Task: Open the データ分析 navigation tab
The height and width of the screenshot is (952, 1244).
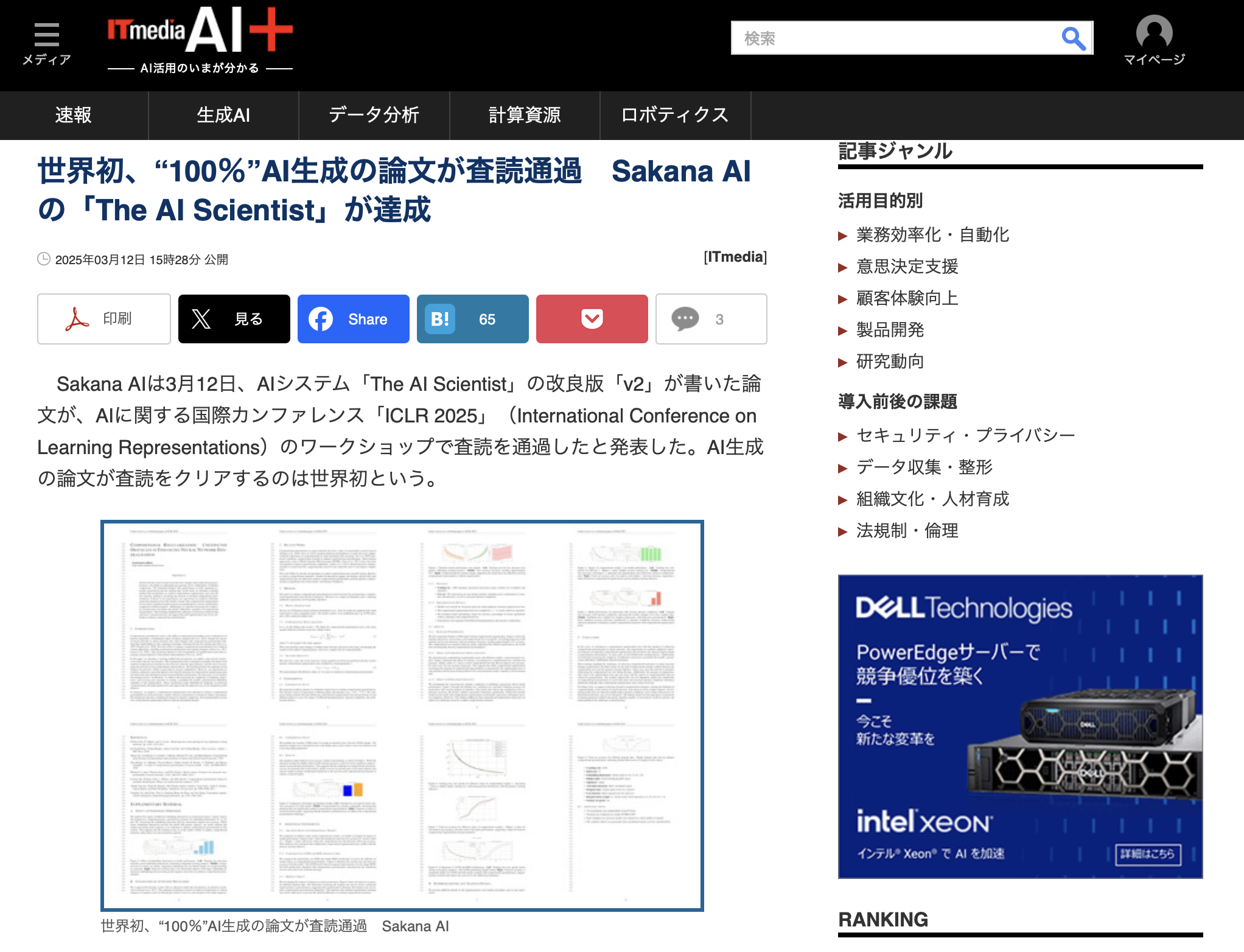Action: pos(374,115)
